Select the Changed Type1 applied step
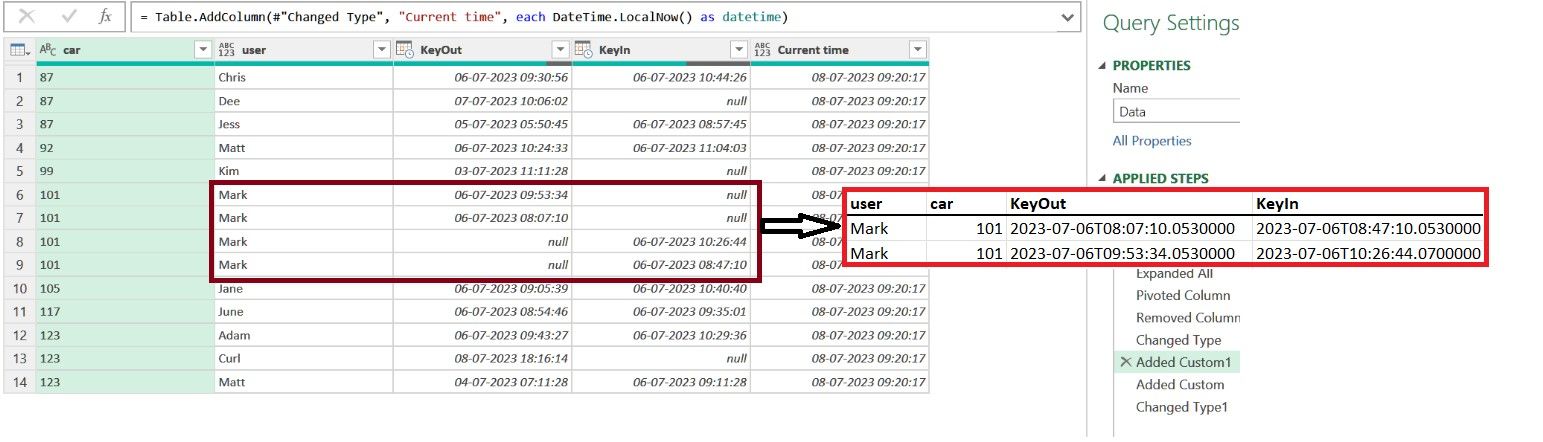This screenshot has height=442, width=1543. tap(1182, 407)
